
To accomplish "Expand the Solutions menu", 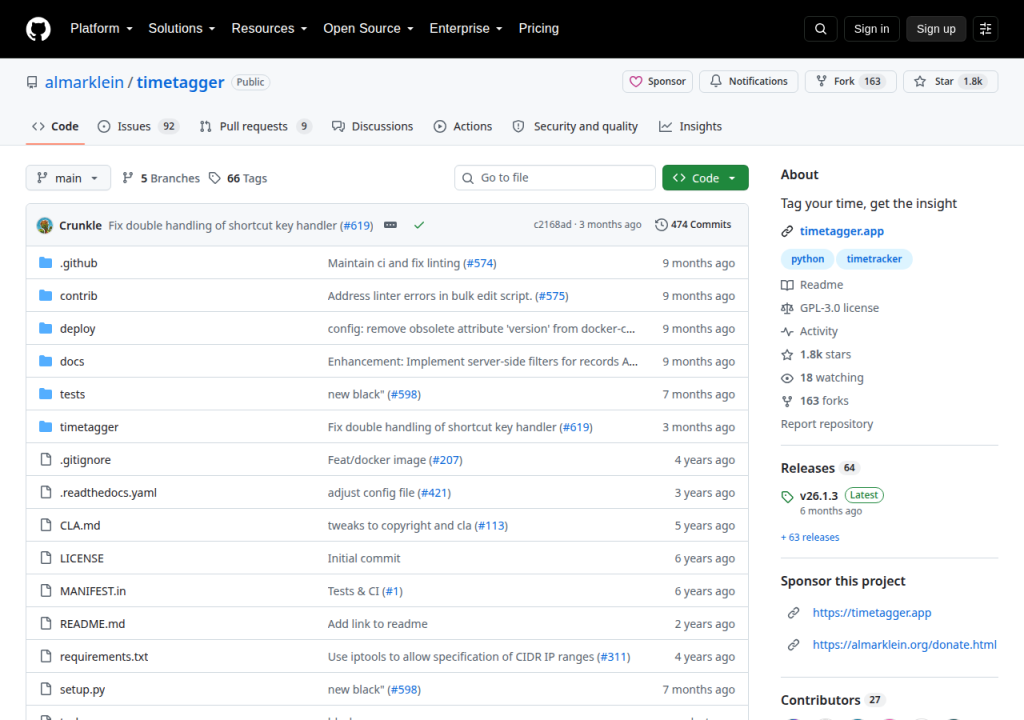I will (182, 29).
